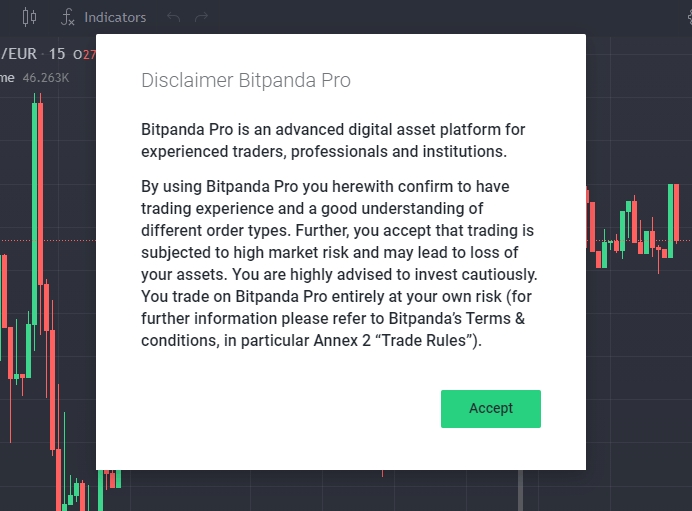
Task: Select the tall green candle at the chart's left
Action: 35,207
